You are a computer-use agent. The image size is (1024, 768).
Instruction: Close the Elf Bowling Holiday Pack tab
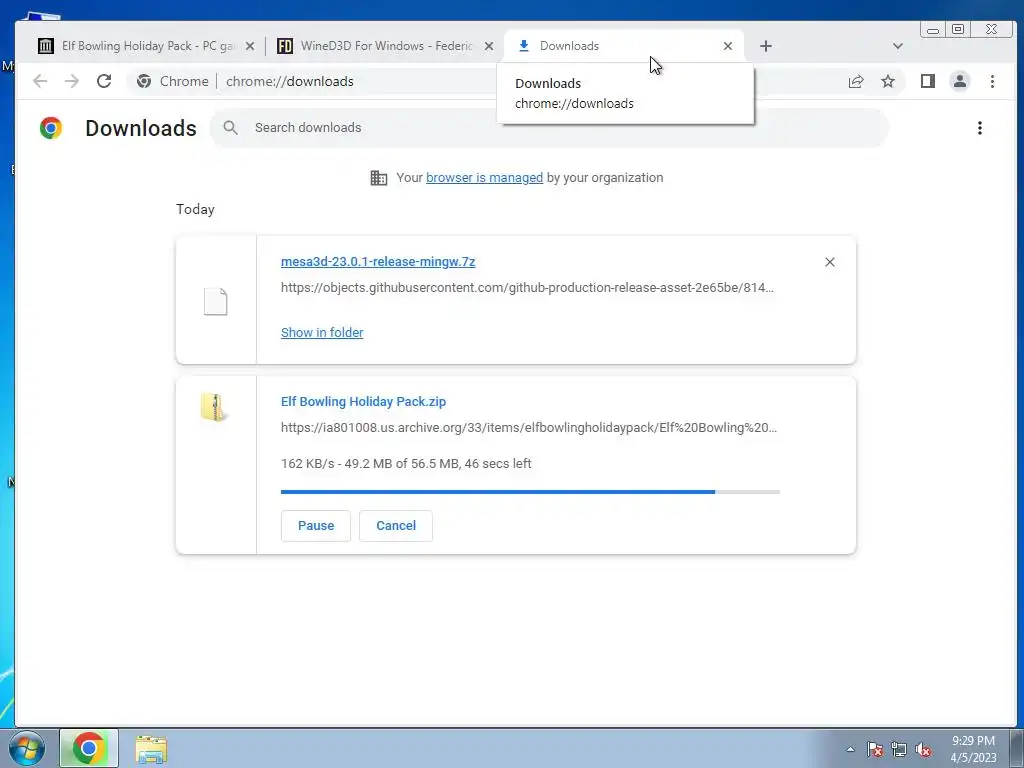click(249, 46)
